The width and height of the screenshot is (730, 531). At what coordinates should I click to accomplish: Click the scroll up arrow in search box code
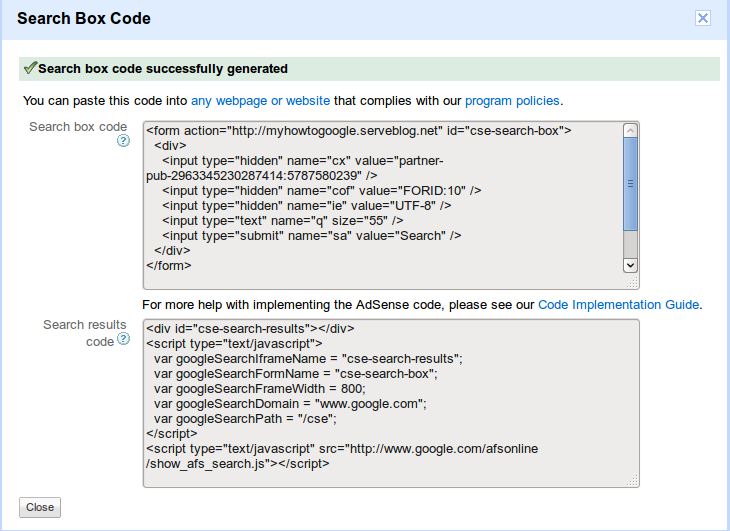pyautogui.click(x=630, y=131)
